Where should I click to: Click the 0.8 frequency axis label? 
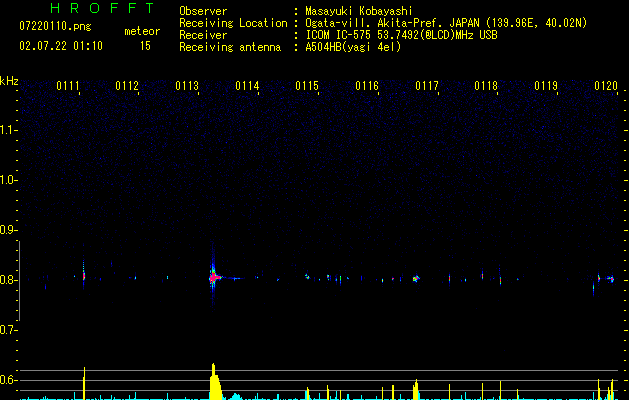click(9, 280)
